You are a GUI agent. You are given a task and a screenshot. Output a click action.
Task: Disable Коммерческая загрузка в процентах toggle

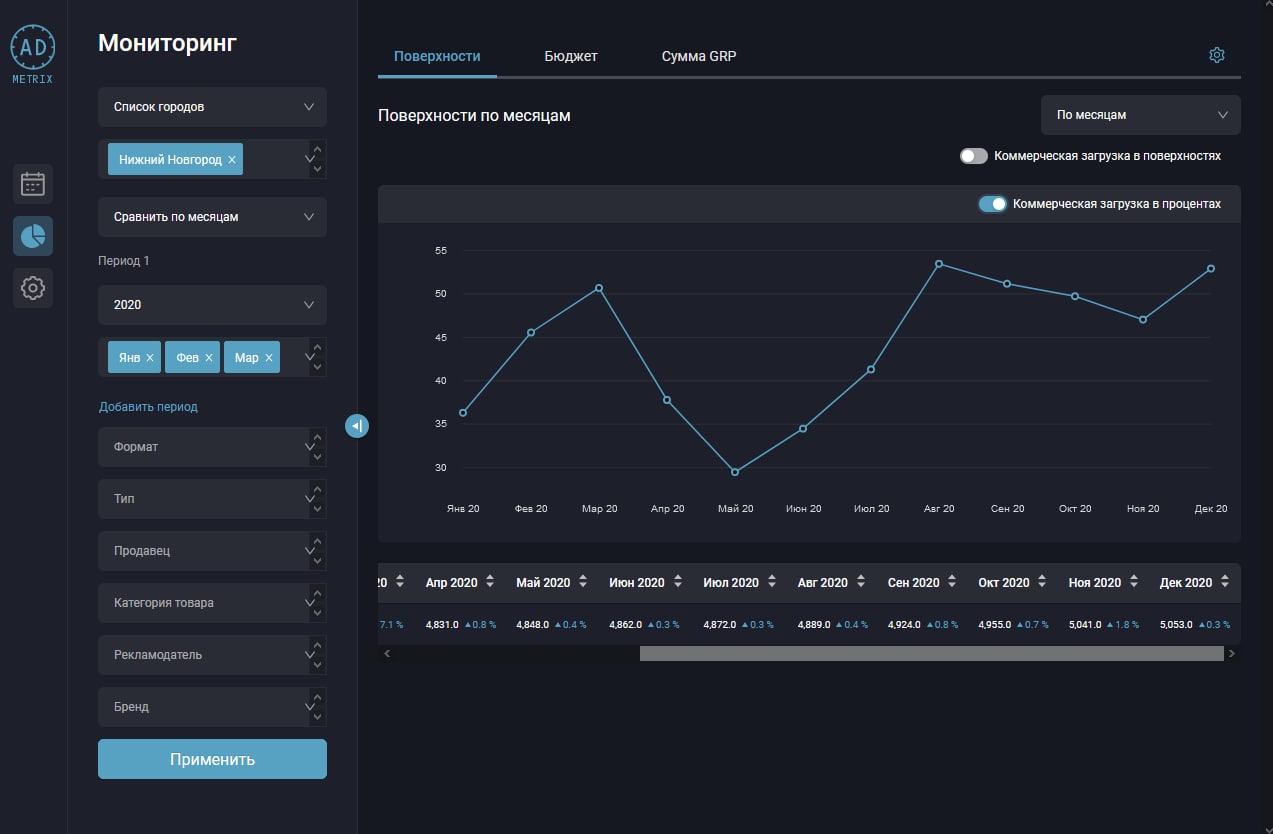992,203
